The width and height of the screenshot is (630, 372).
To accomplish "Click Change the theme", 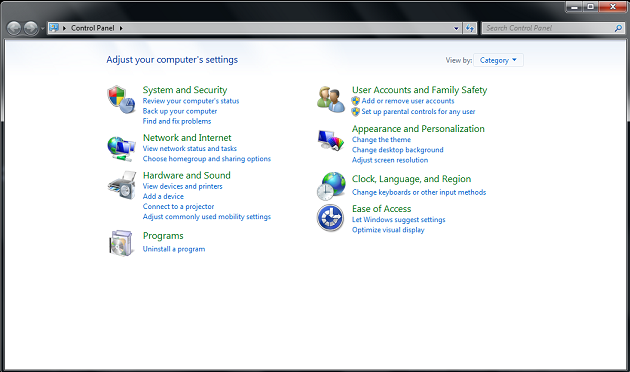I will tap(381, 139).
